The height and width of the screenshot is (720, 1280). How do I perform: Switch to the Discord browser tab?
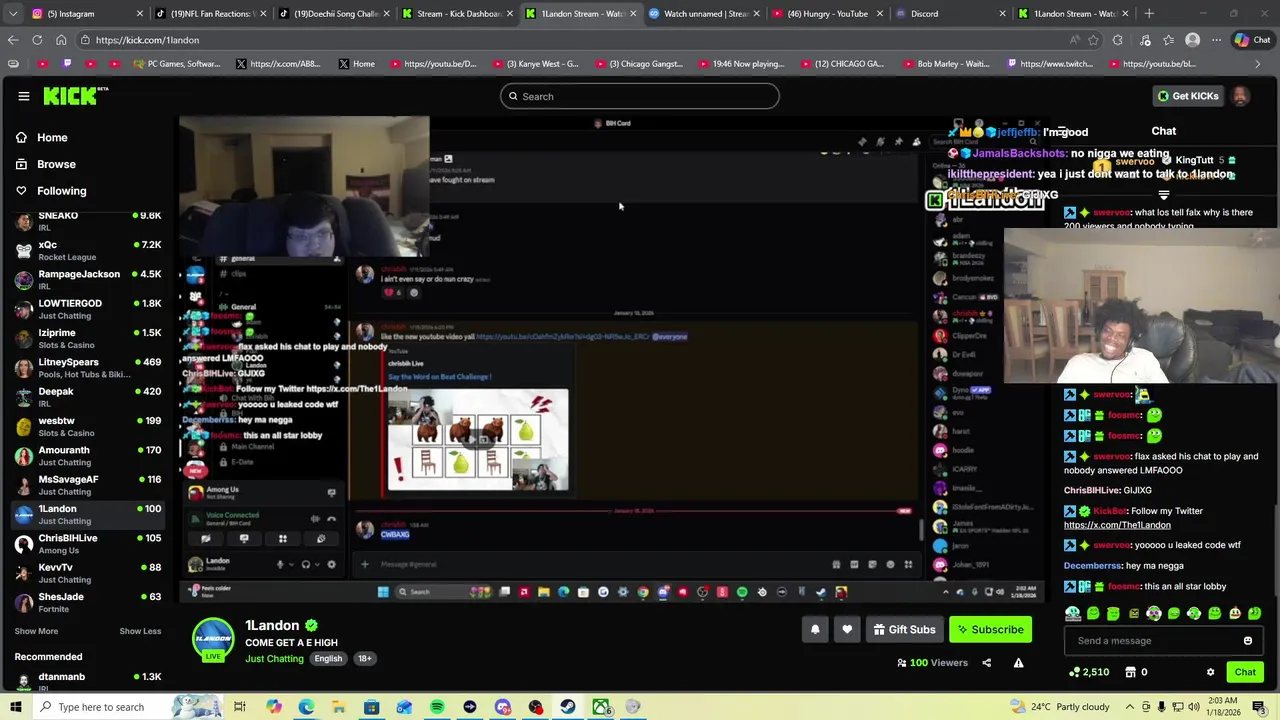tap(950, 14)
